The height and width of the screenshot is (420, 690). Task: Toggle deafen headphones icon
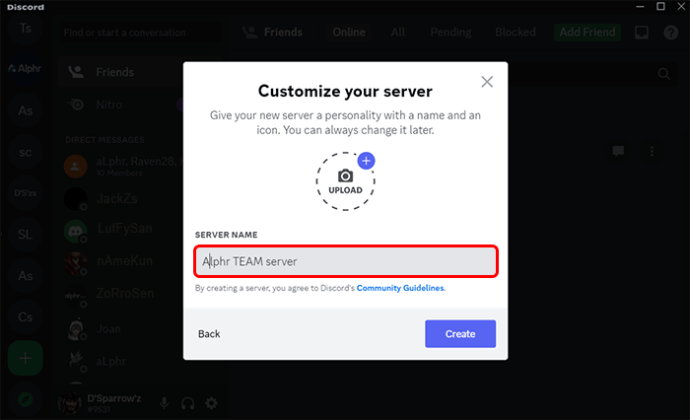pyautogui.click(x=188, y=403)
